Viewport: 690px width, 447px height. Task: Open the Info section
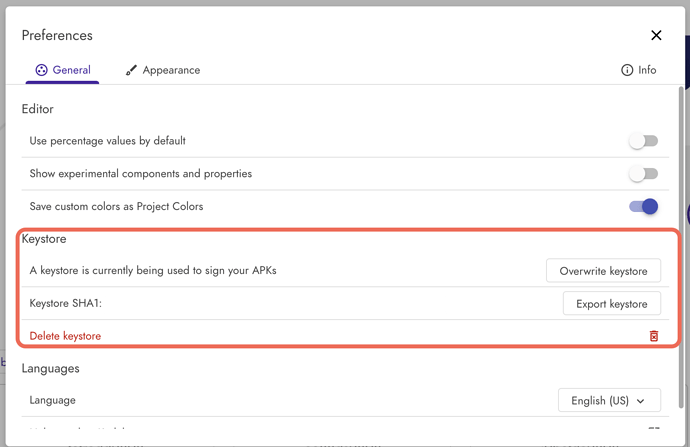(x=639, y=71)
